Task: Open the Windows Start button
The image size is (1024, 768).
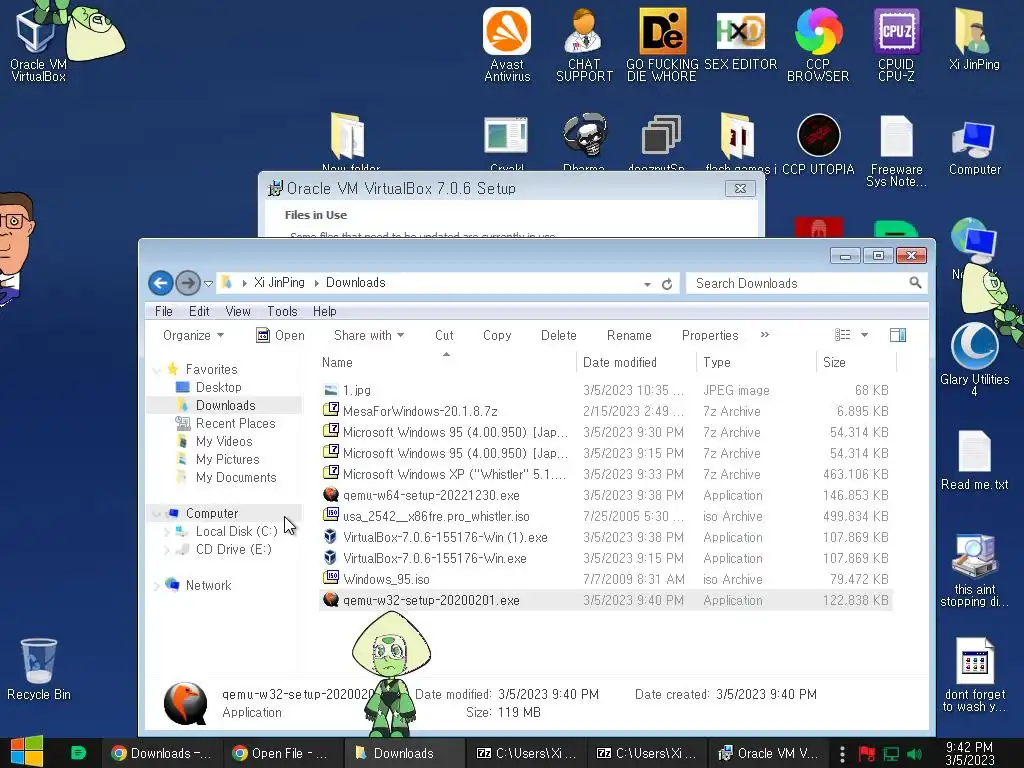Action: pos(27,752)
